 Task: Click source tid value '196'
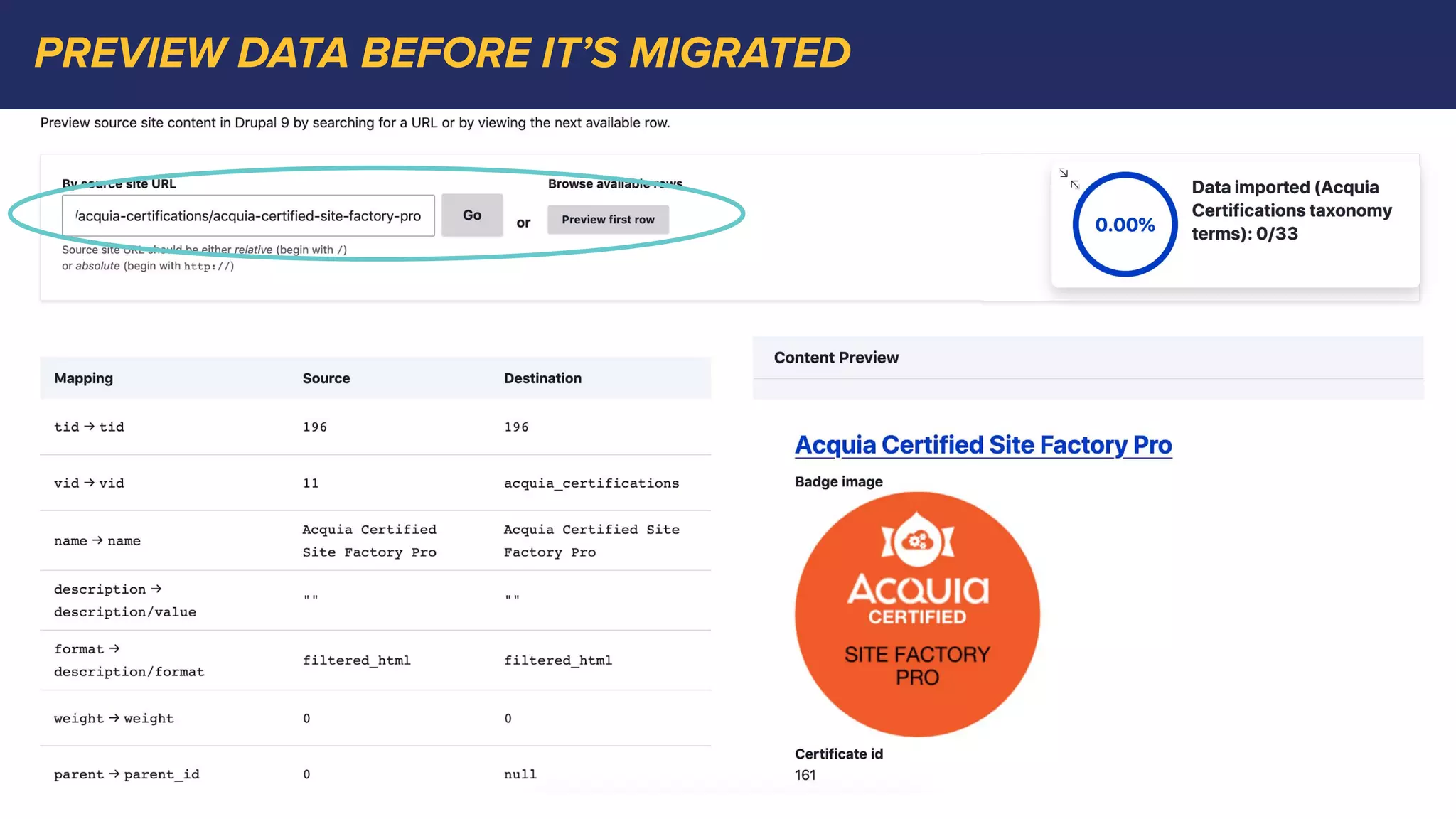coord(315,427)
